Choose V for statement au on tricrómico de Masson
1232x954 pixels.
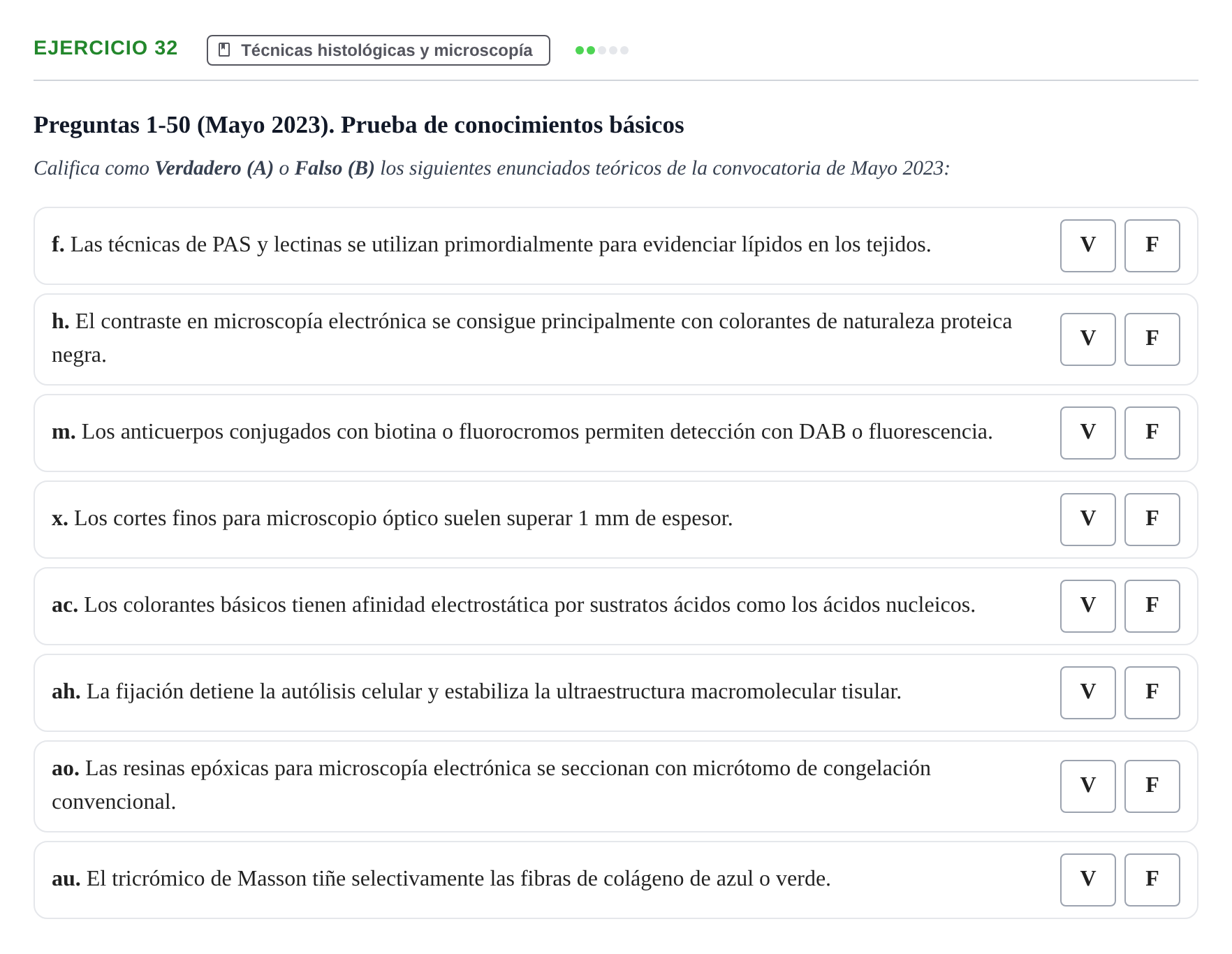[x=1087, y=880]
